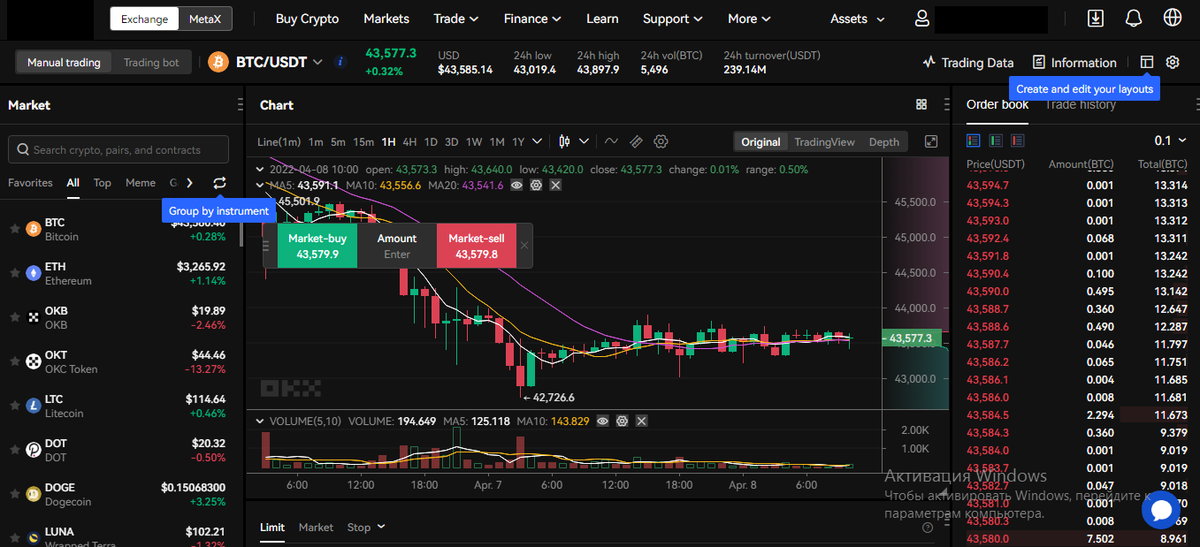
Task: Remove the VOLUME indicator with X
Action: [x=641, y=421]
